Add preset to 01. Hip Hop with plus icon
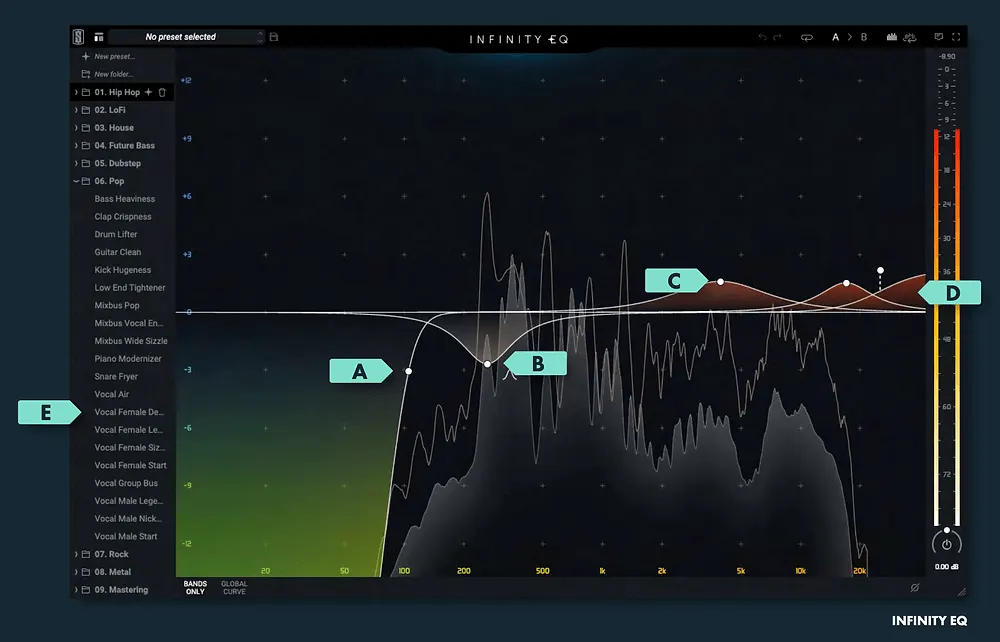 (x=149, y=92)
